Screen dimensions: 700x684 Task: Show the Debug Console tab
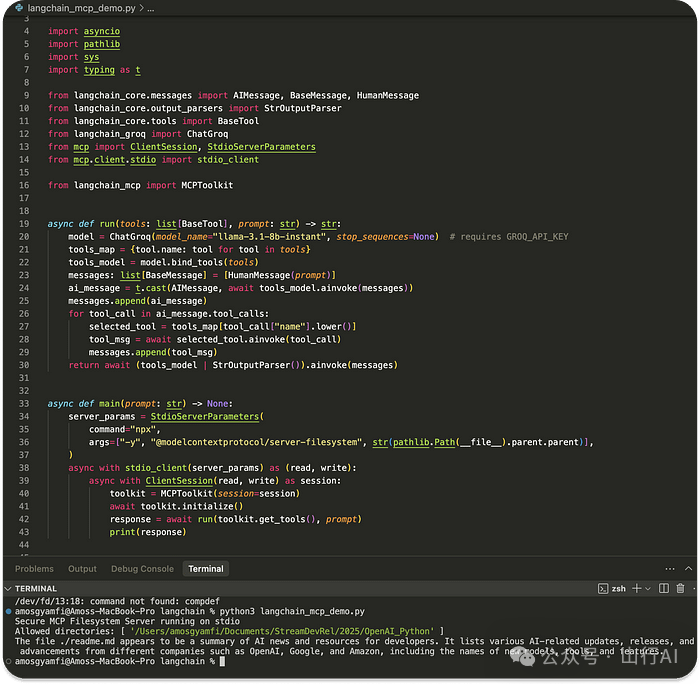pos(142,568)
